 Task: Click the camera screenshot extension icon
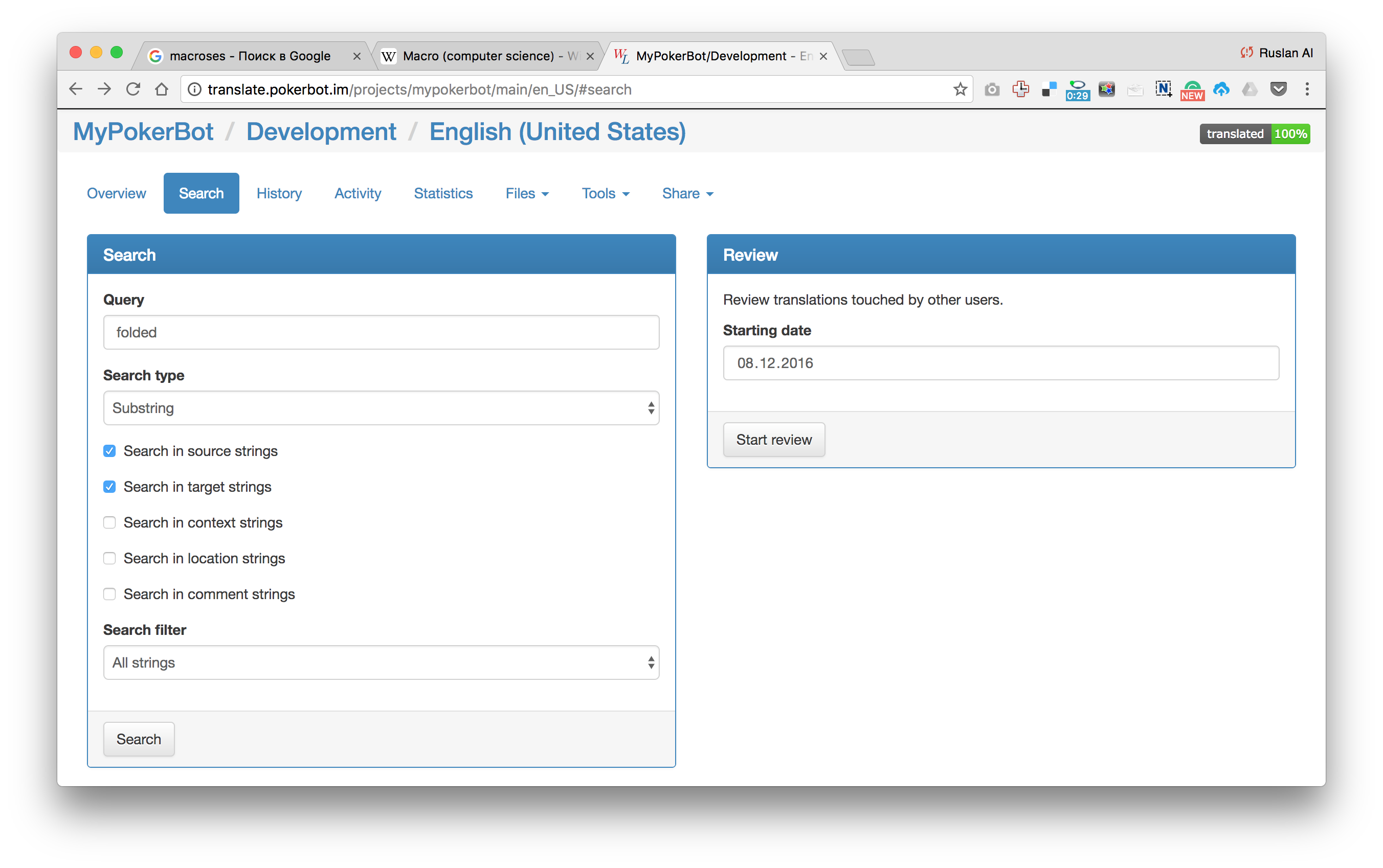pos(992,89)
